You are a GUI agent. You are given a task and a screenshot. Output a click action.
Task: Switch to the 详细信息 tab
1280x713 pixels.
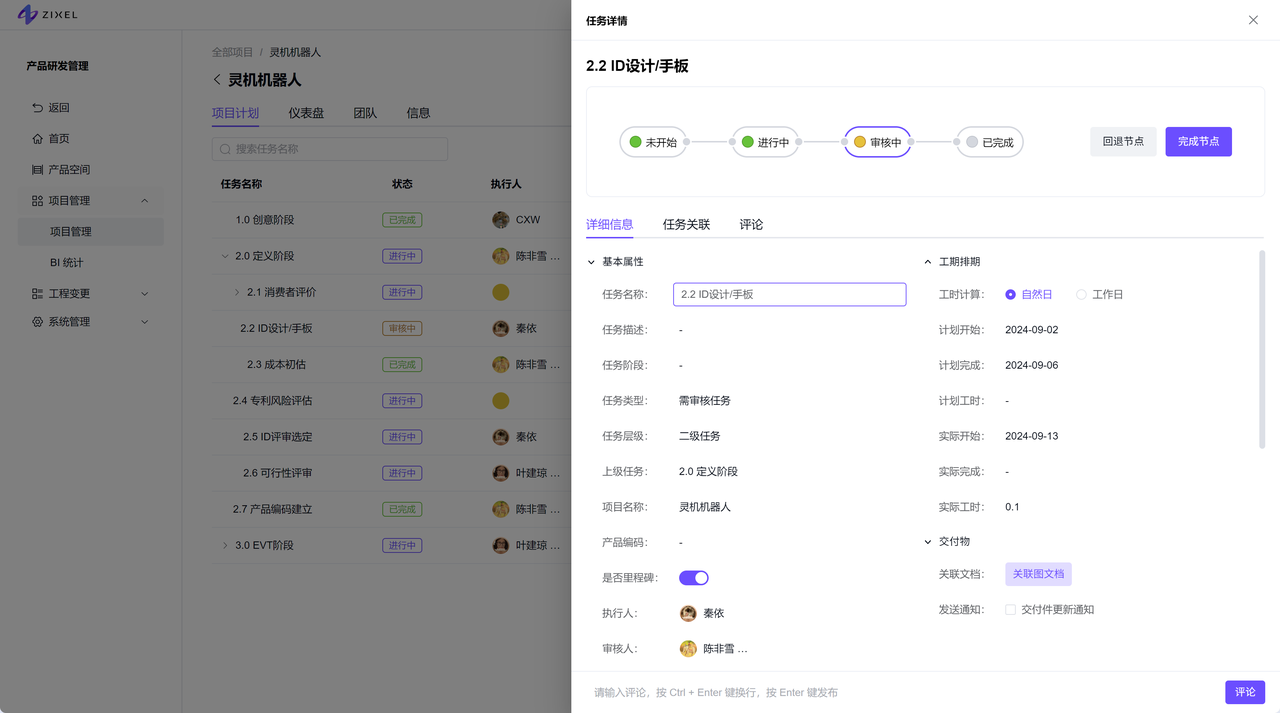[x=609, y=225]
